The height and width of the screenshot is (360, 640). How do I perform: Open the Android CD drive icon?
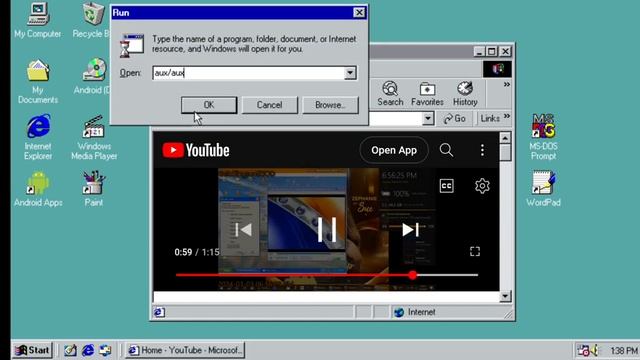[x=93, y=76]
